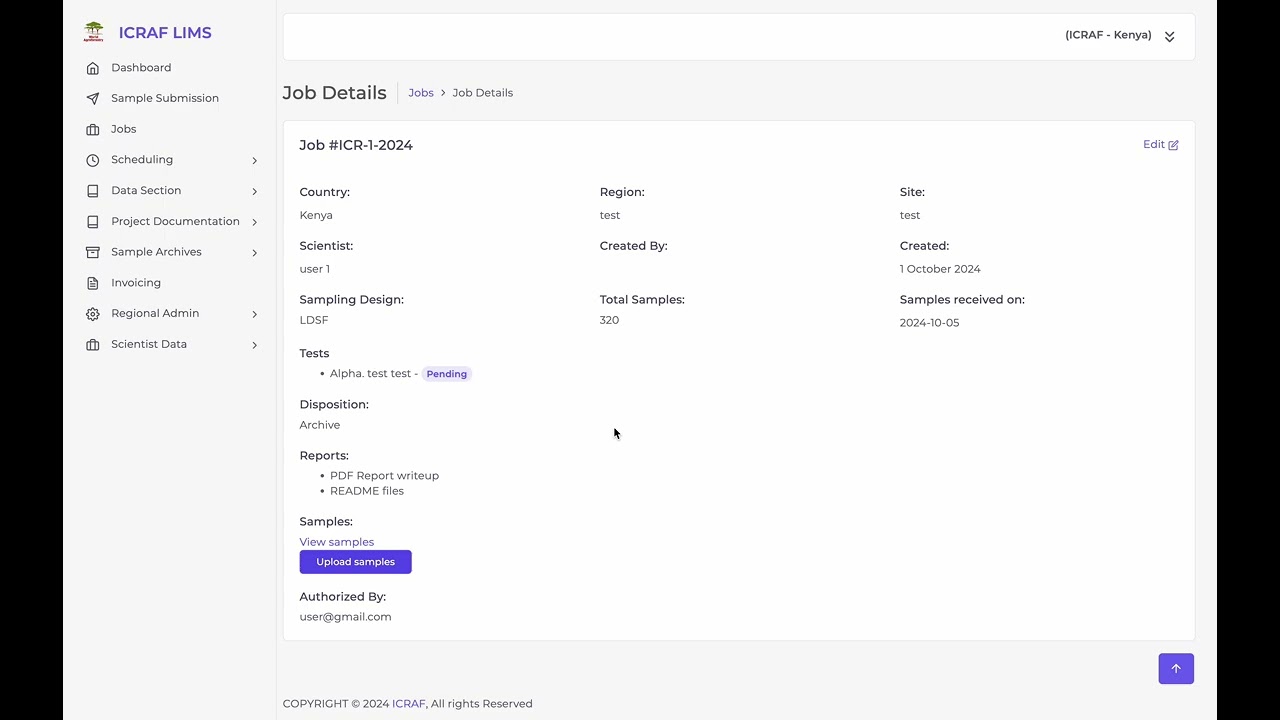Click the Jobs breadcrumb link
This screenshot has width=1280, height=720.
(x=421, y=92)
